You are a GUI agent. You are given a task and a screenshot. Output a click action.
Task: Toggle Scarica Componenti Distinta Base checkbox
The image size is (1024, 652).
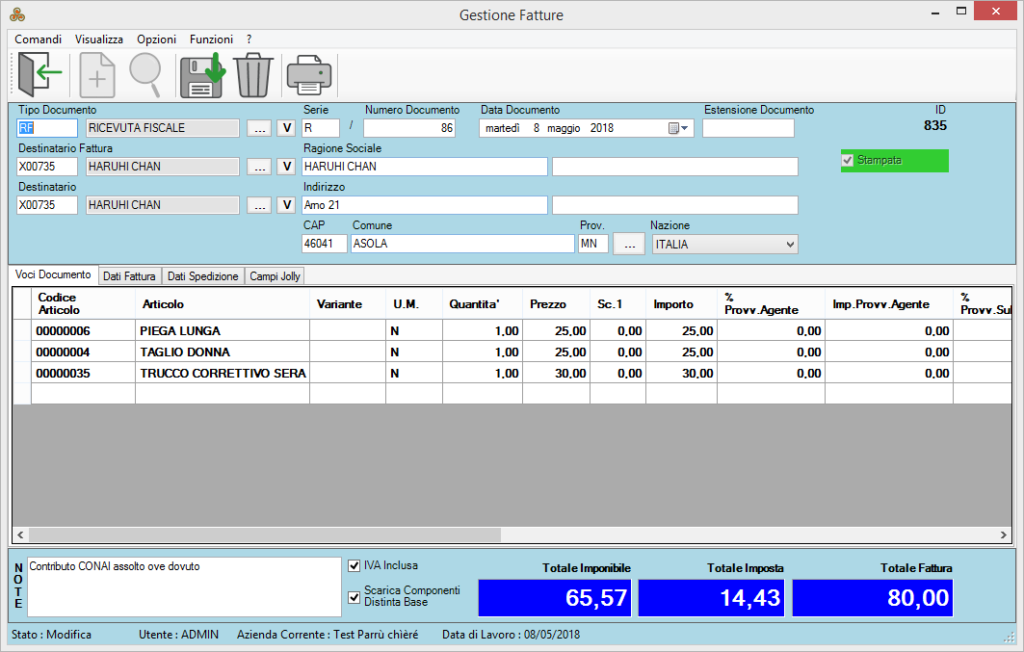[353, 597]
